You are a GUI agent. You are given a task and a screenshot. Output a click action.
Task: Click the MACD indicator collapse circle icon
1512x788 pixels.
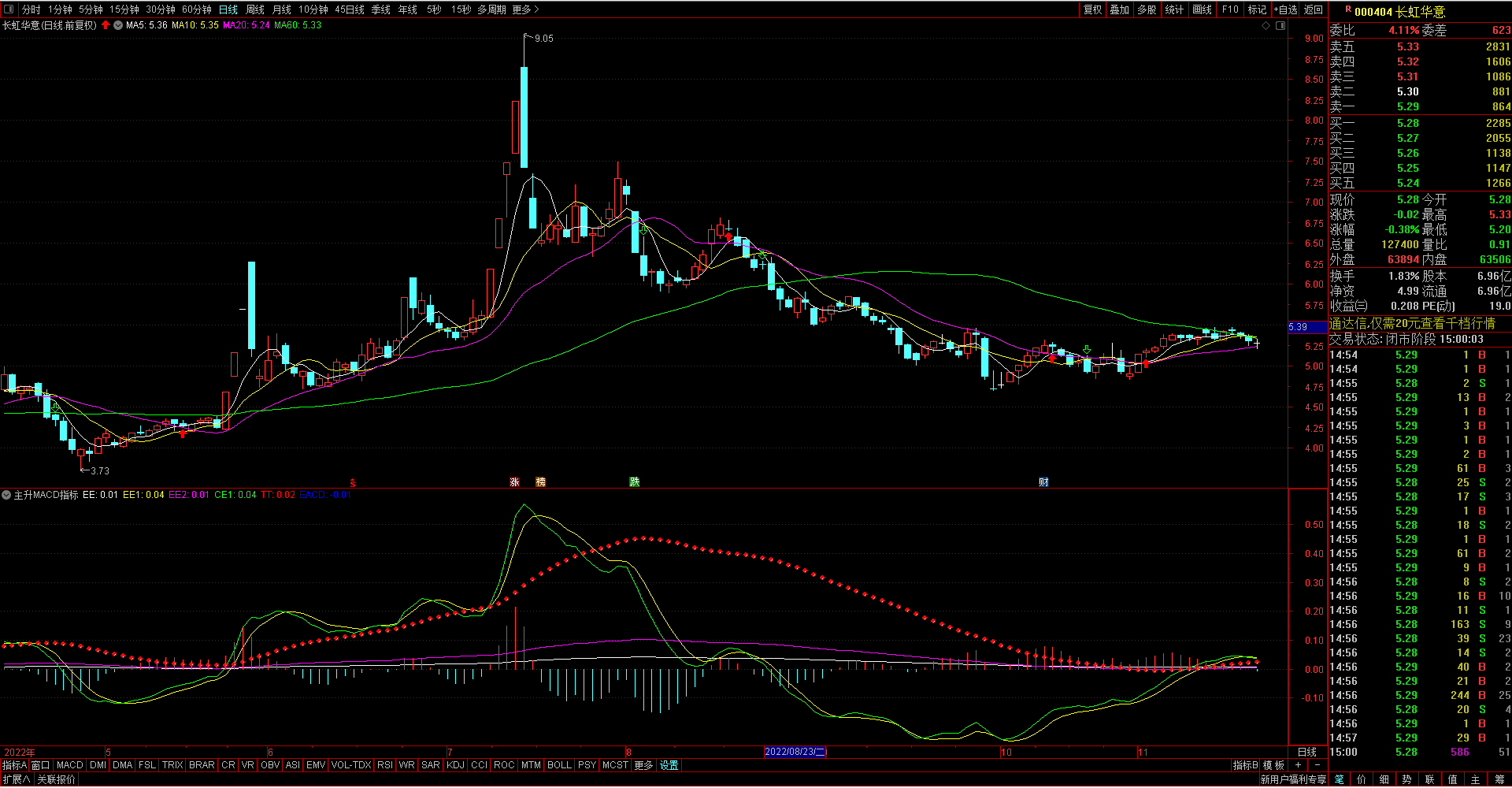[6, 495]
